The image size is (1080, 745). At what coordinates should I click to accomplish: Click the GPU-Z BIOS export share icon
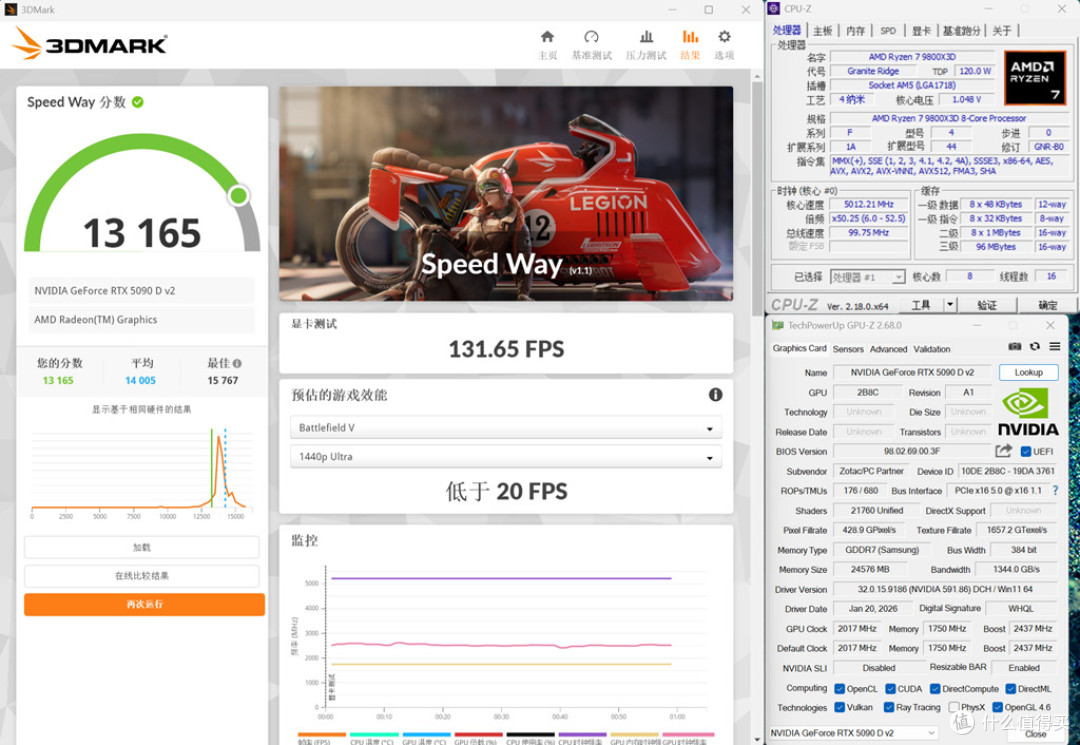pos(1004,451)
